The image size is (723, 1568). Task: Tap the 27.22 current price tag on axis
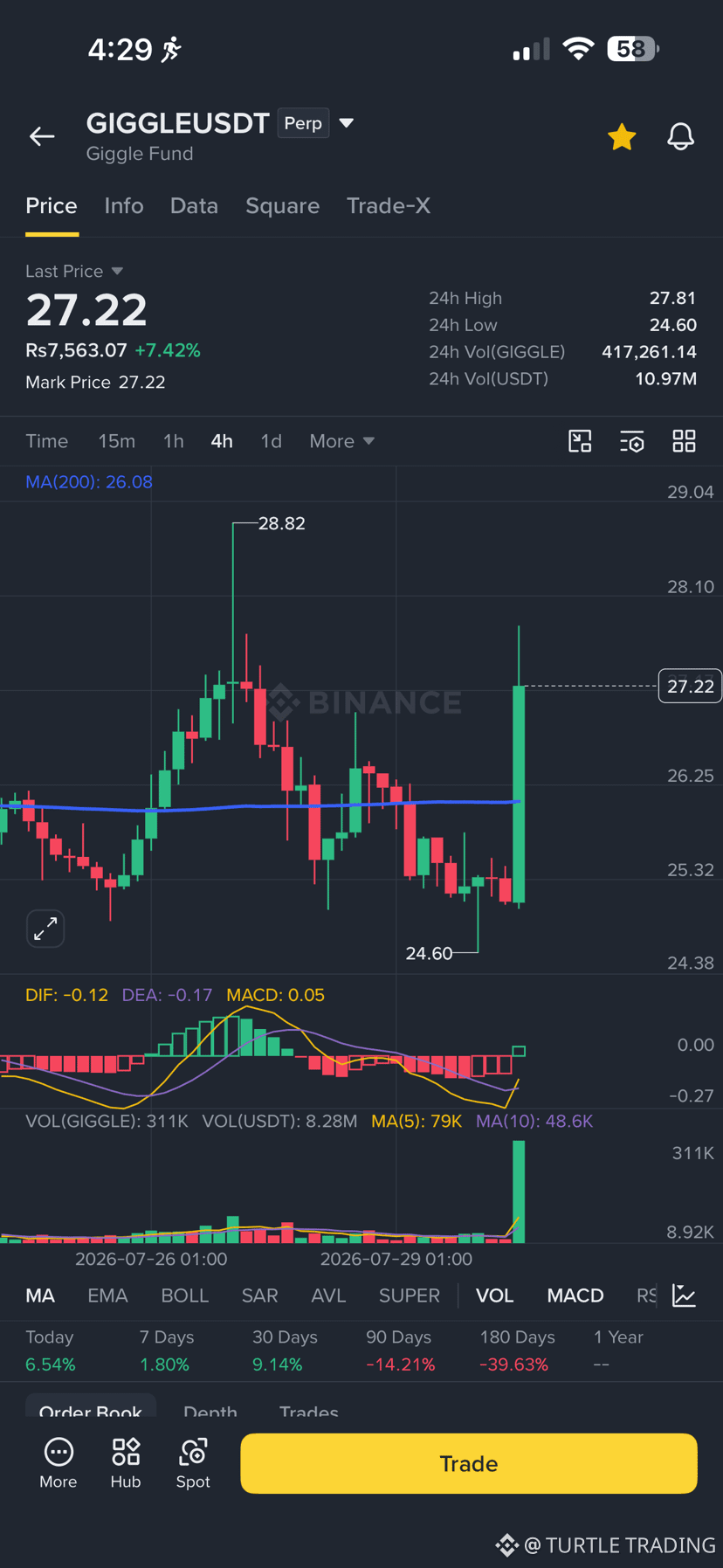[690, 687]
